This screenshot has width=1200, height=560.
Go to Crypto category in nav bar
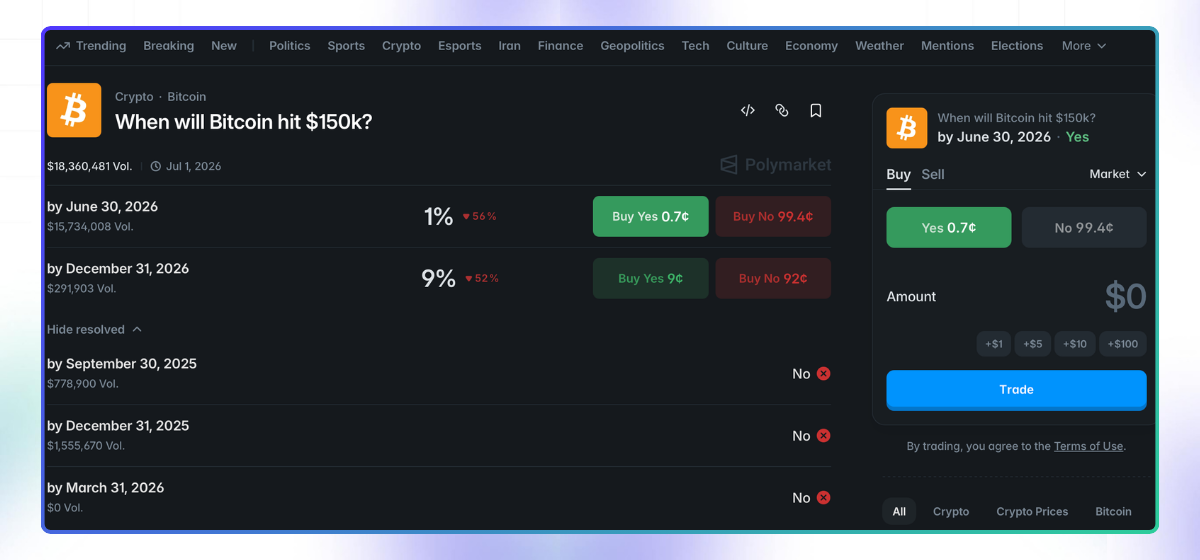[401, 46]
